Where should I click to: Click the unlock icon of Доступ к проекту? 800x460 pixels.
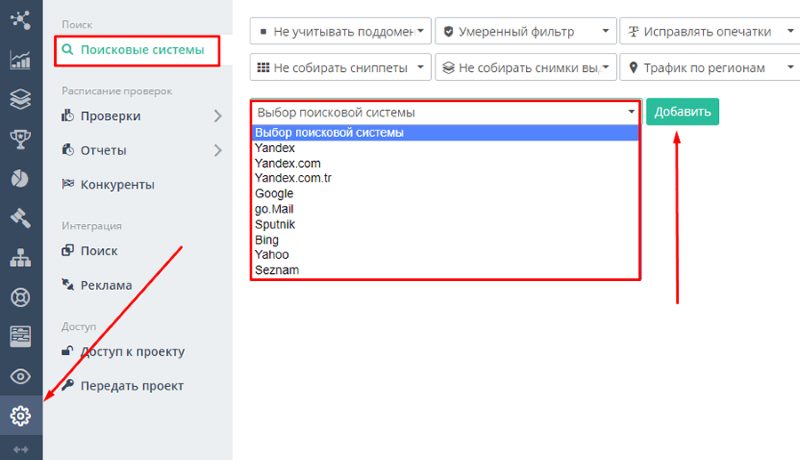click(x=67, y=350)
